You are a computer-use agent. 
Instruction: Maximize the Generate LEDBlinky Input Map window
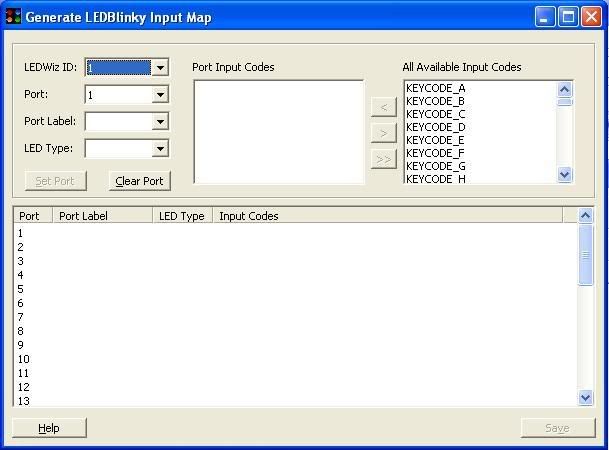pos(568,17)
